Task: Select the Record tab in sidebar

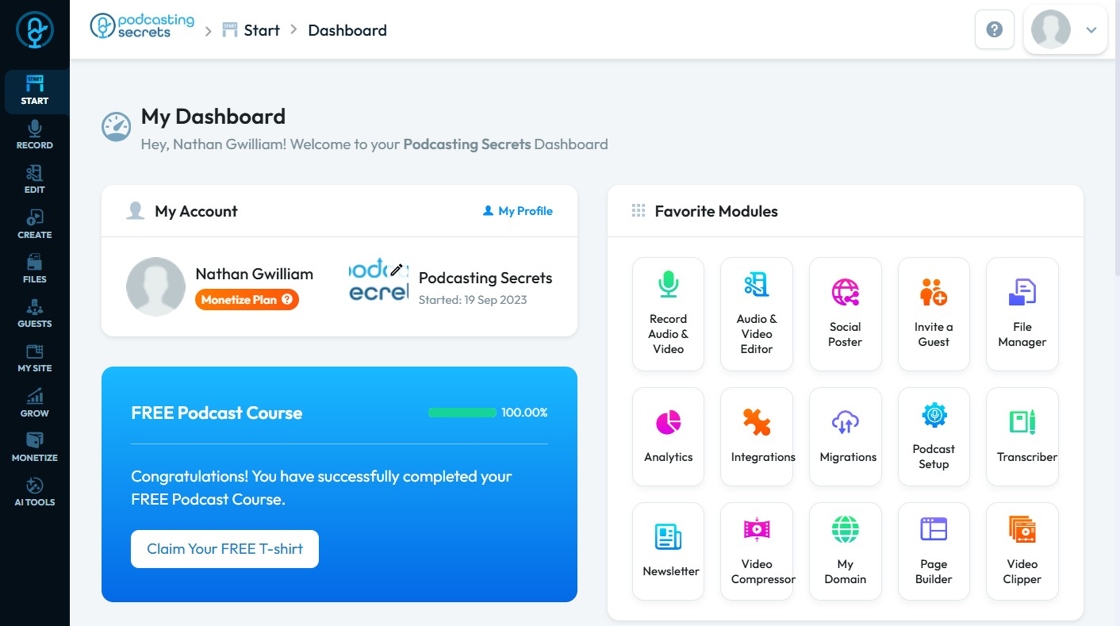Action: coord(34,134)
